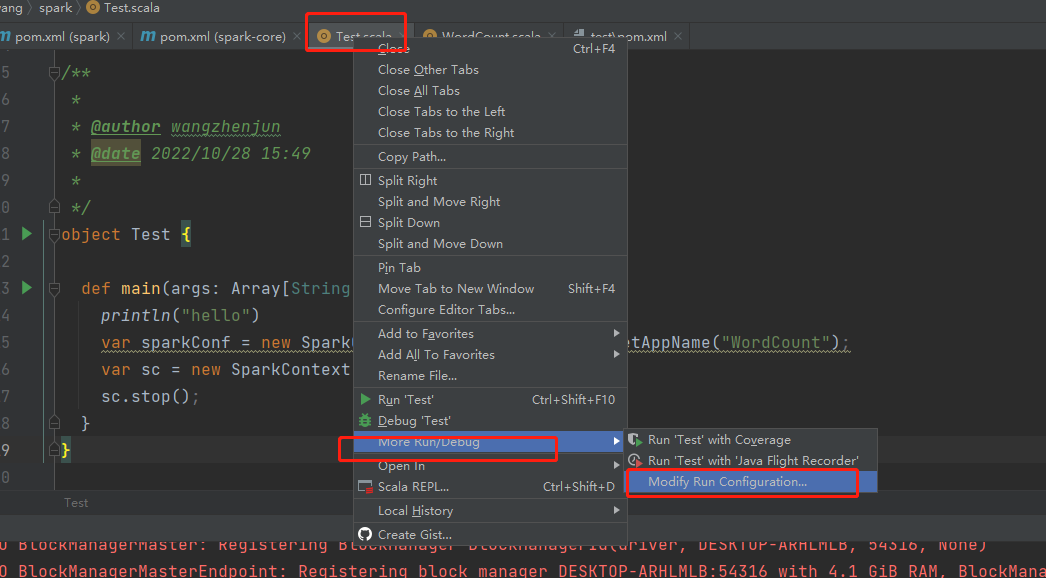Select Run 'Test' with Coverage

(718, 440)
